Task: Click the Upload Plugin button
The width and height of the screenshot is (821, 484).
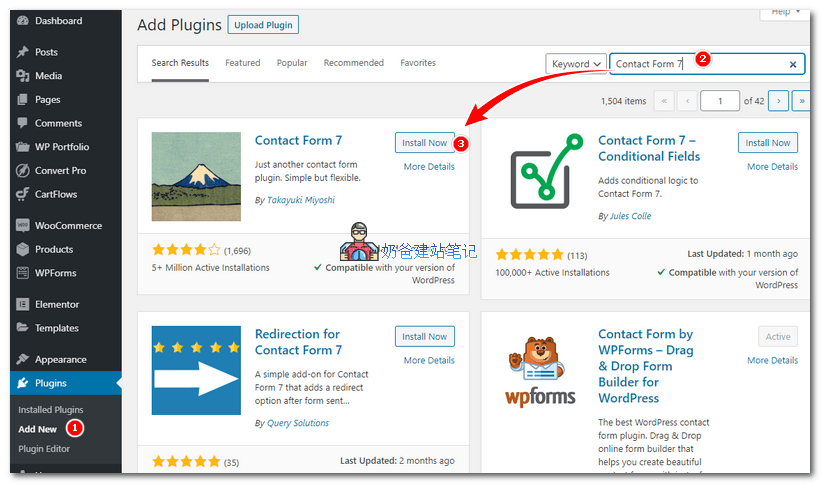Action: [x=262, y=25]
